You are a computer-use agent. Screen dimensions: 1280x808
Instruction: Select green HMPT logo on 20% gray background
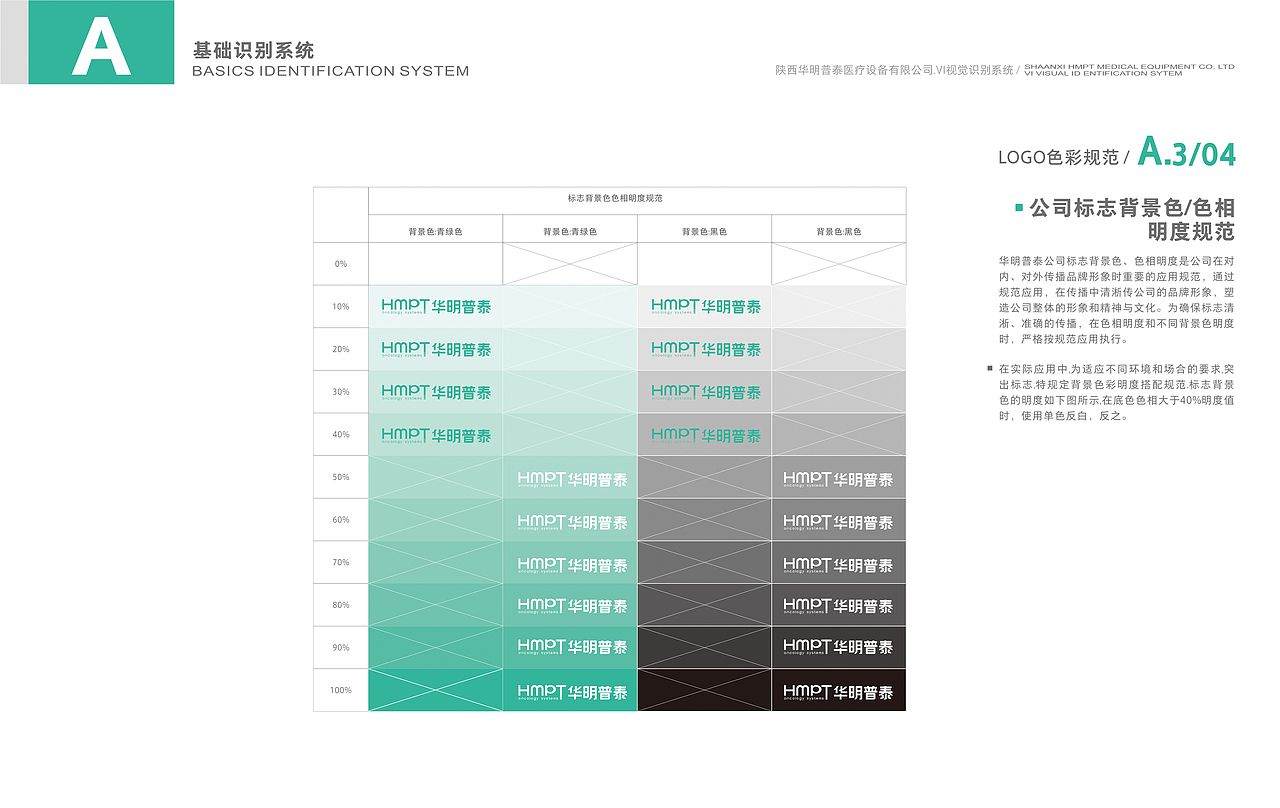pos(706,349)
